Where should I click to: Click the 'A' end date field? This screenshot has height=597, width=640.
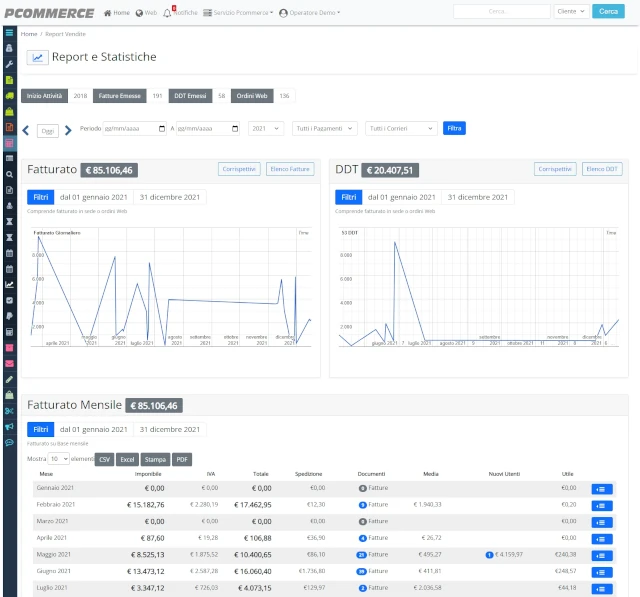[x=208, y=129]
